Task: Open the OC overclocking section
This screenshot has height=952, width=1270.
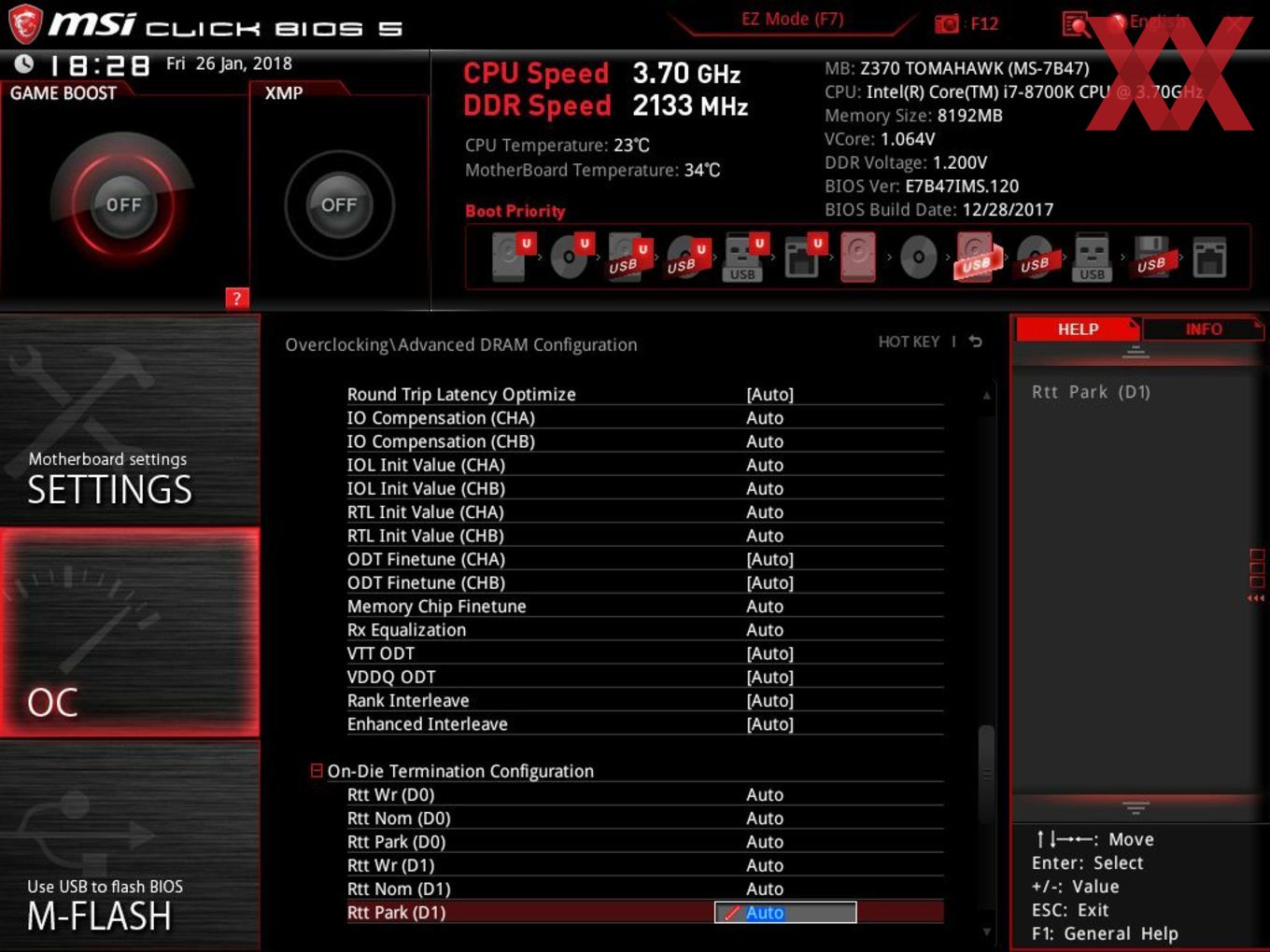Action: [x=130, y=633]
